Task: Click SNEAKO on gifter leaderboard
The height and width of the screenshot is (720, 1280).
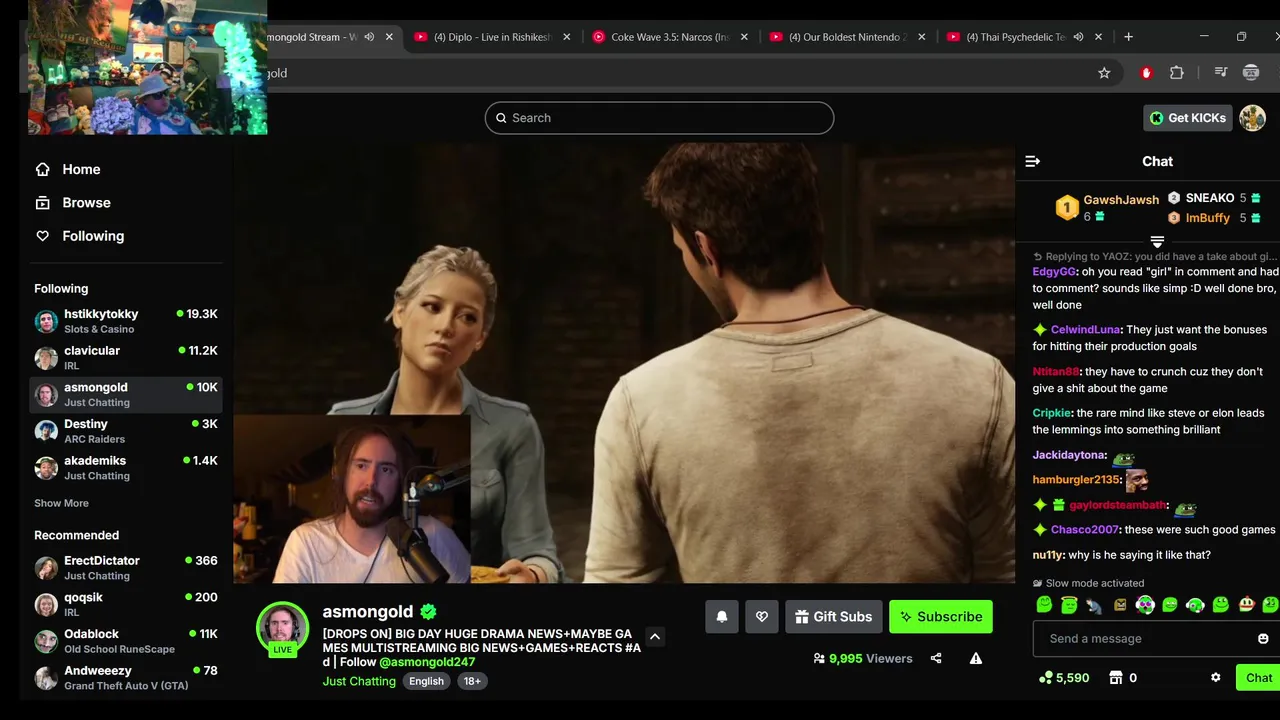Action: pos(1210,198)
